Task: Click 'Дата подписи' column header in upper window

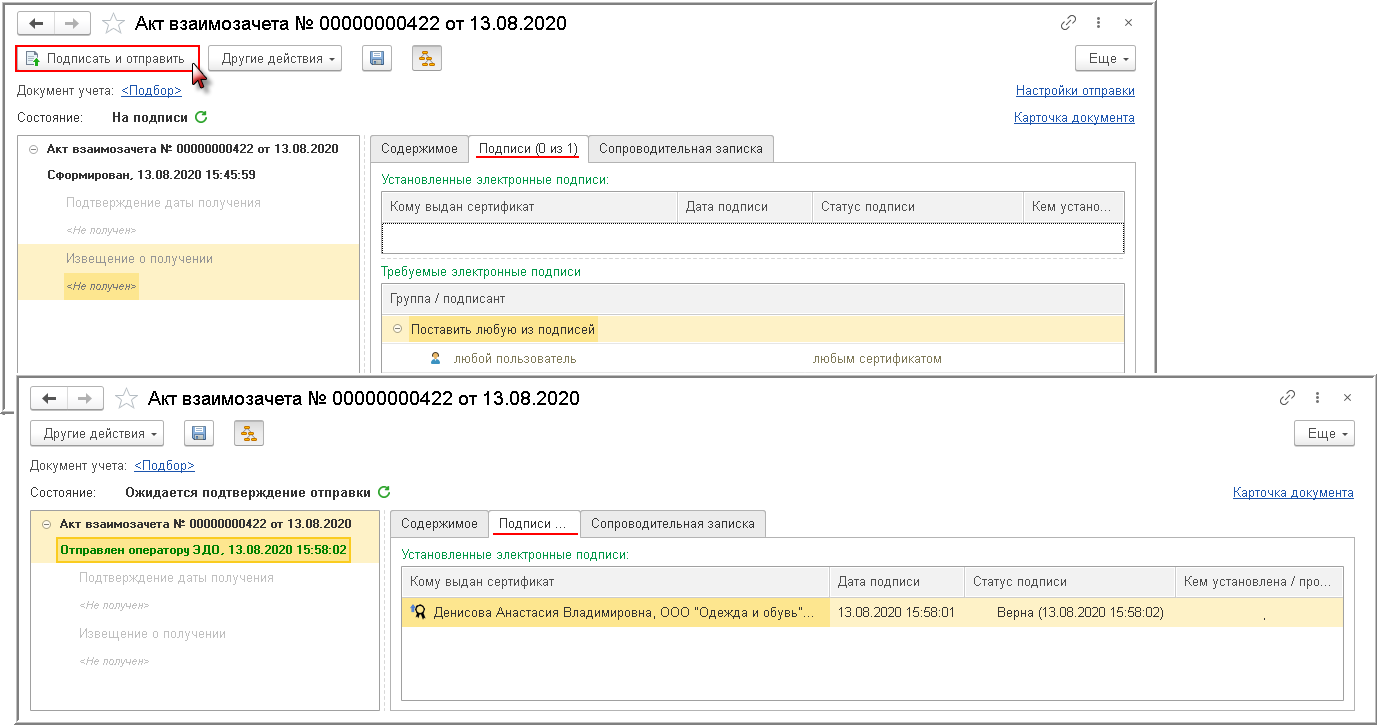Action: (745, 207)
